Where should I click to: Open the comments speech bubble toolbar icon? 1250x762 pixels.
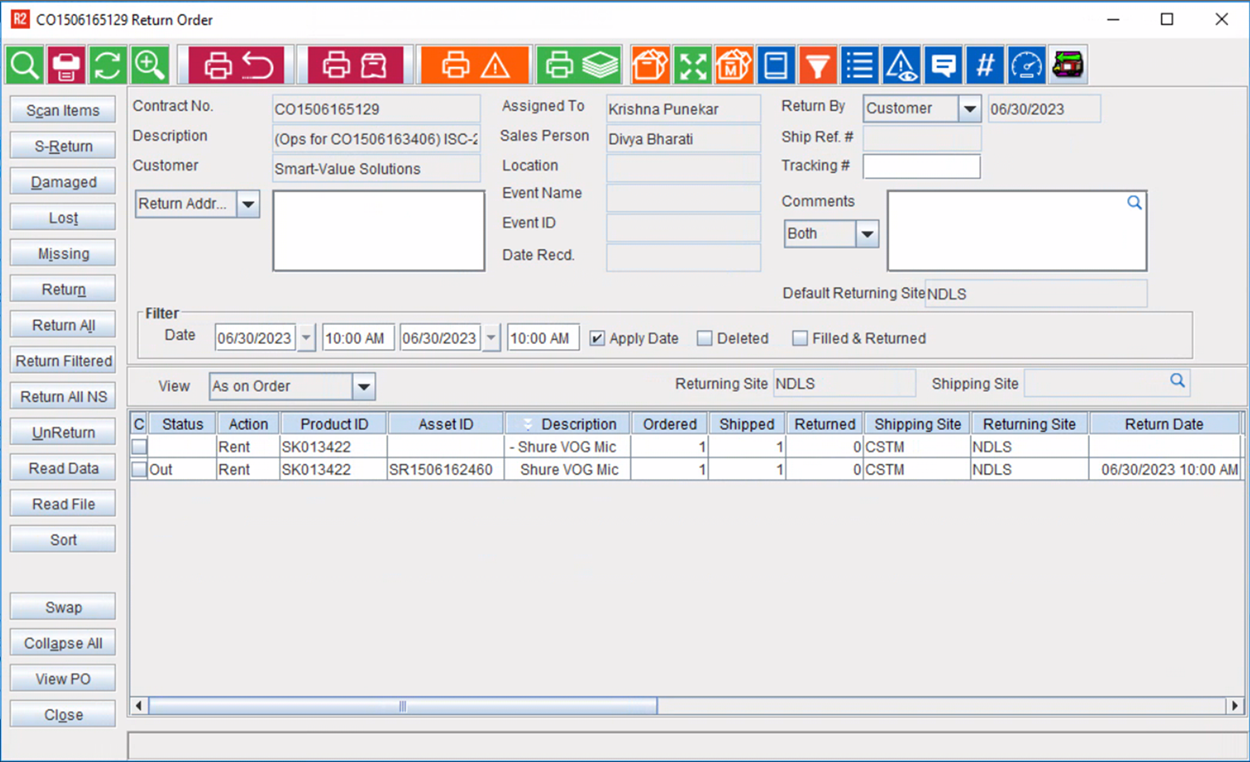pos(942,64)
